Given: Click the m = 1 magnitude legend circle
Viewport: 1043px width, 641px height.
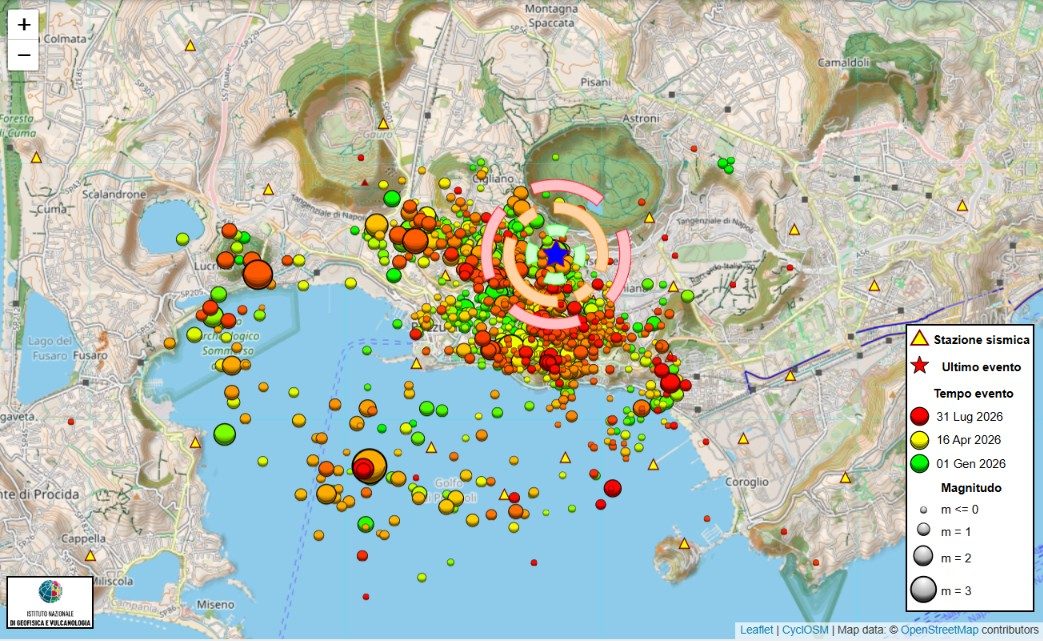Looking at the screenshot, I should pyautogui.click(x=923, y=530).
